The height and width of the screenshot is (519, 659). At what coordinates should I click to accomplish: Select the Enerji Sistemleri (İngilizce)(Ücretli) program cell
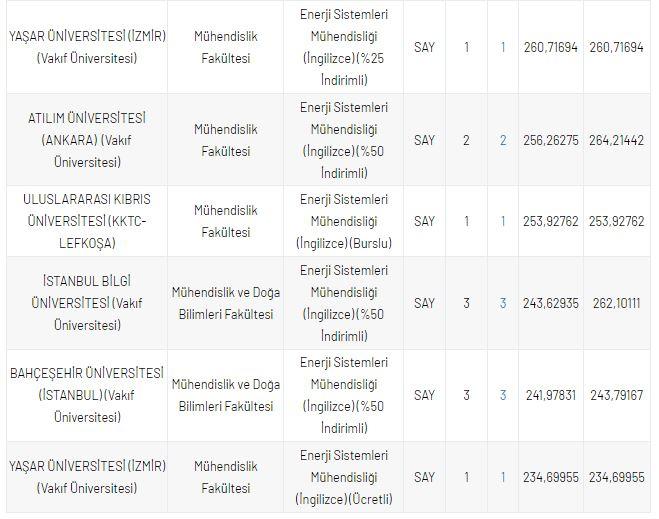(x=344, y=477)
